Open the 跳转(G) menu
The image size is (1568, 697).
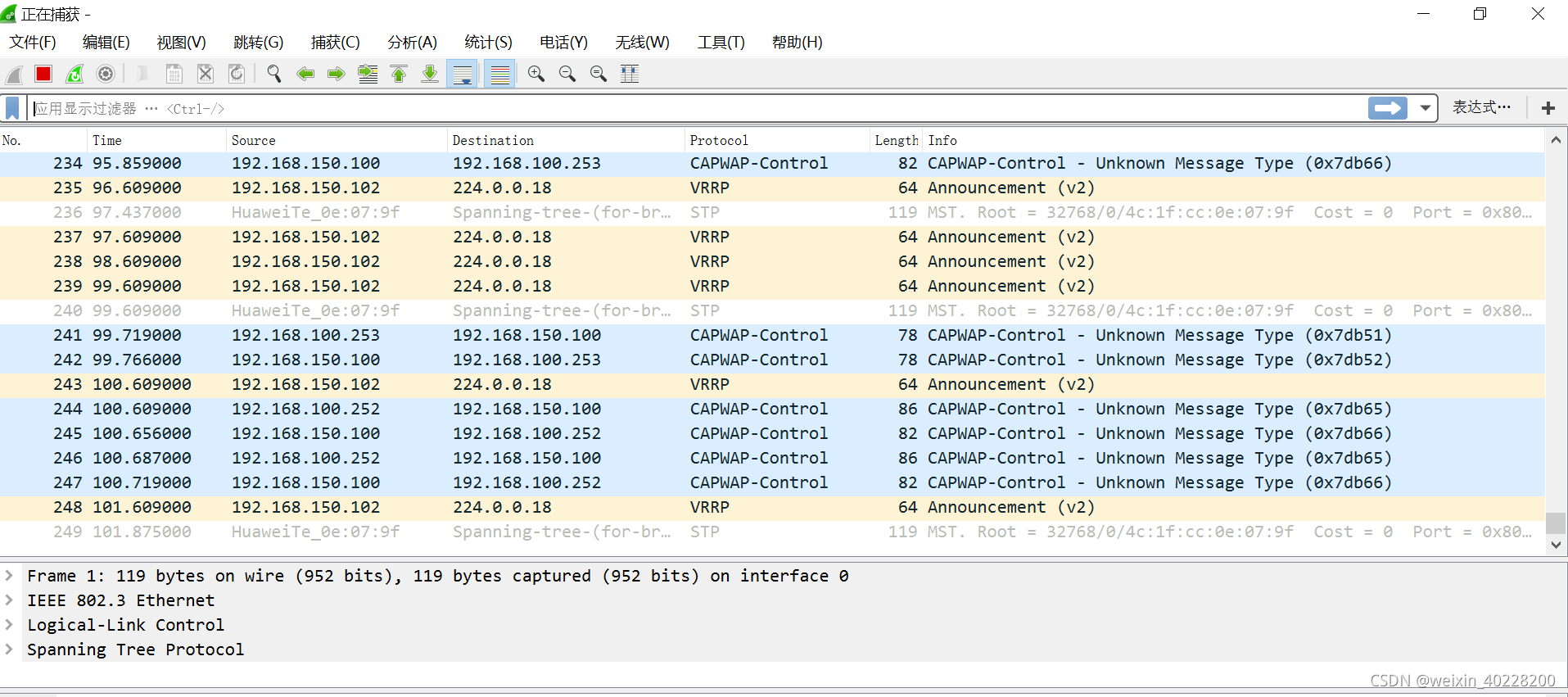pyautogui.click(x=259, y=43)
